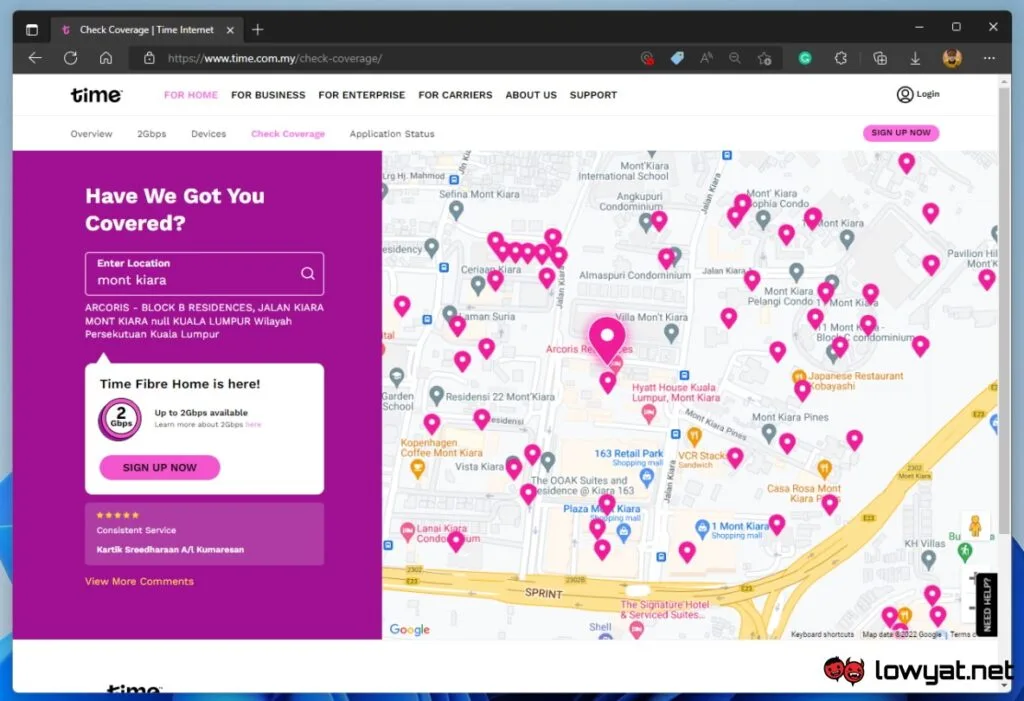The width and height of the screenshot is (1024, 701).
Task: Open Downloads from the browser toolbar
Action: tap(915, 58)
